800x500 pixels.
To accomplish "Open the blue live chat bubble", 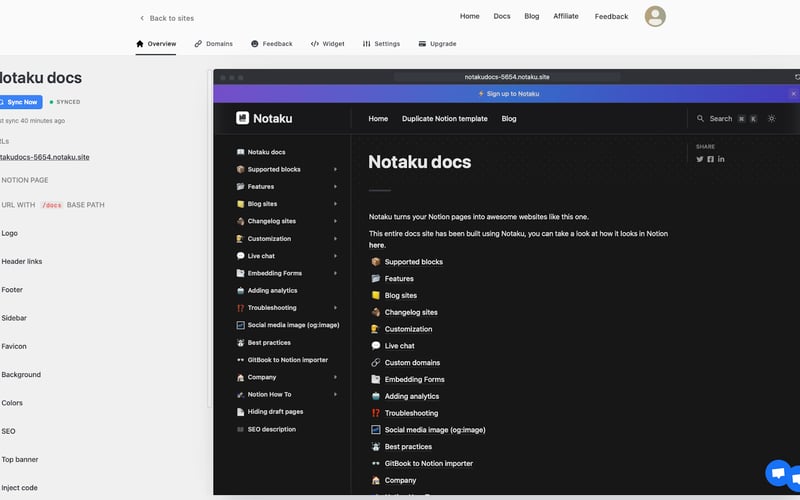I will pyautogui.click(x=777, y=473).
